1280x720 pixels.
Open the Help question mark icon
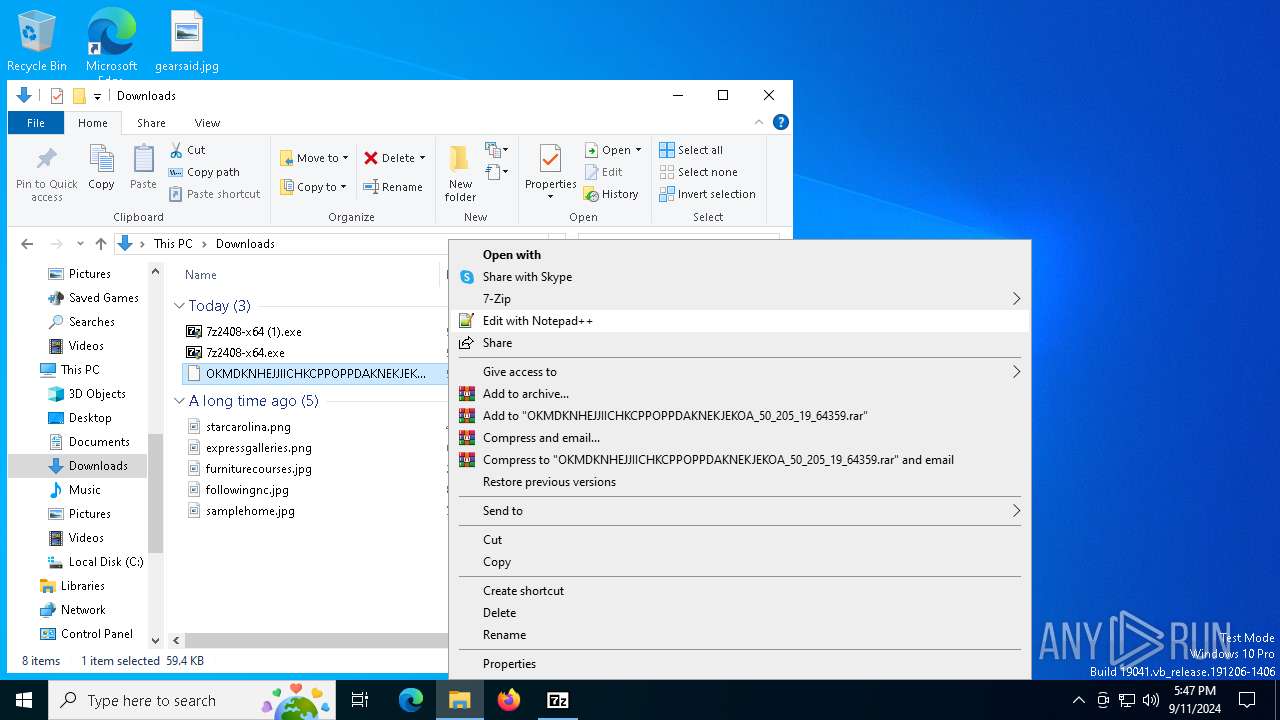781,122
